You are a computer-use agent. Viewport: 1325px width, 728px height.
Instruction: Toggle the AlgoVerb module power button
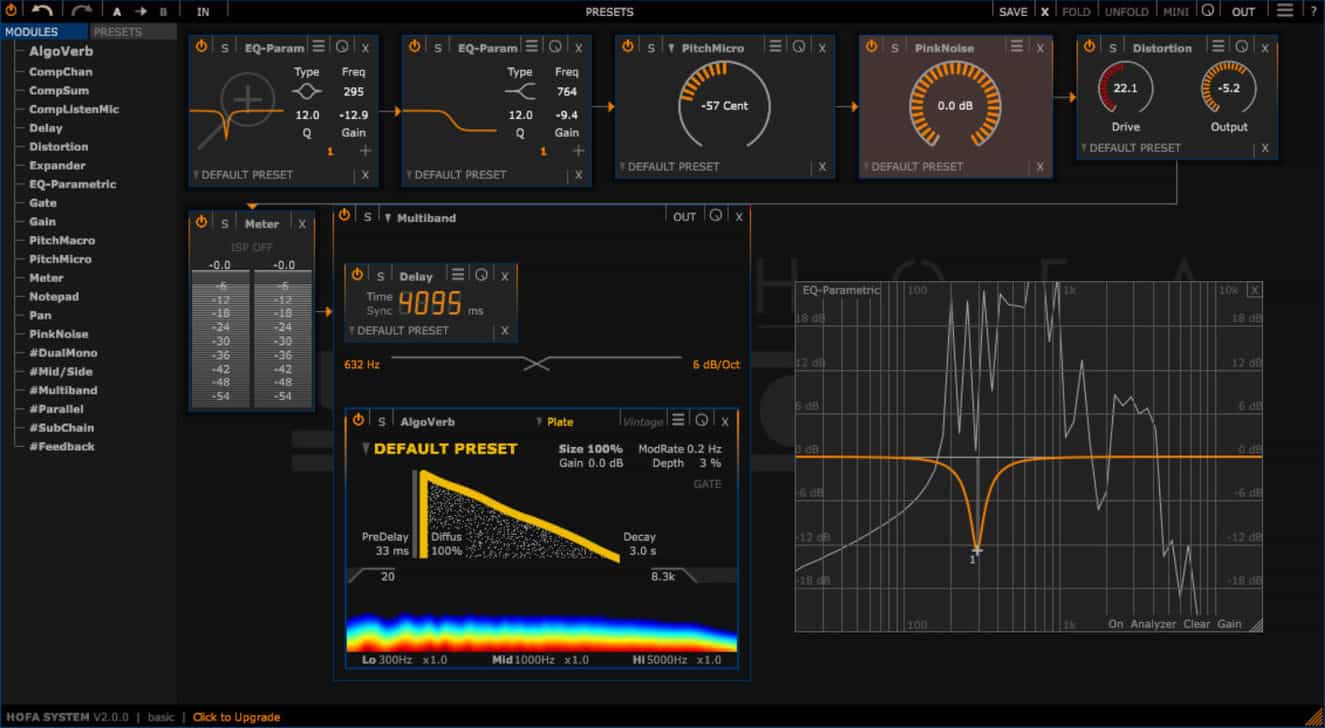click(x=357, y=420)
